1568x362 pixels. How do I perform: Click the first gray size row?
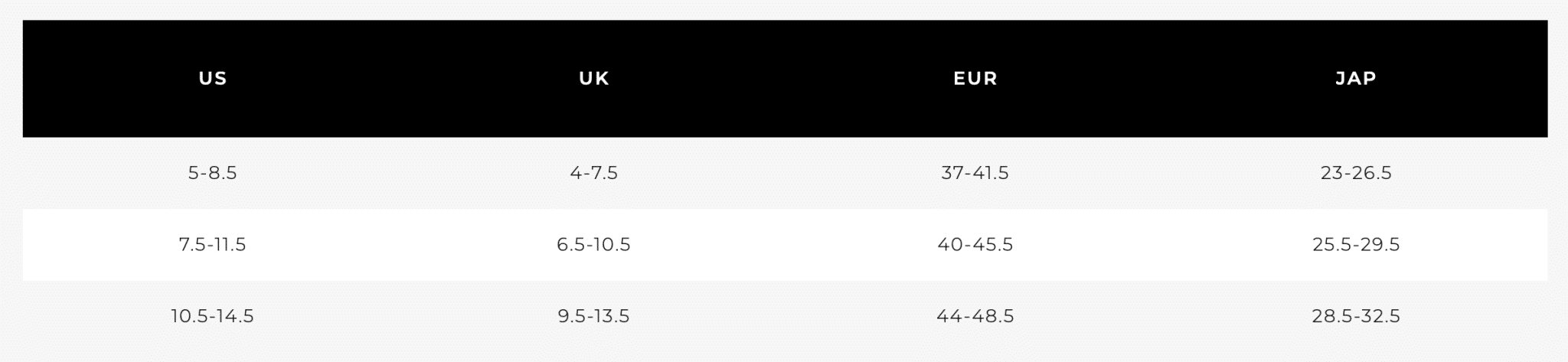click(x=785, y=173)
